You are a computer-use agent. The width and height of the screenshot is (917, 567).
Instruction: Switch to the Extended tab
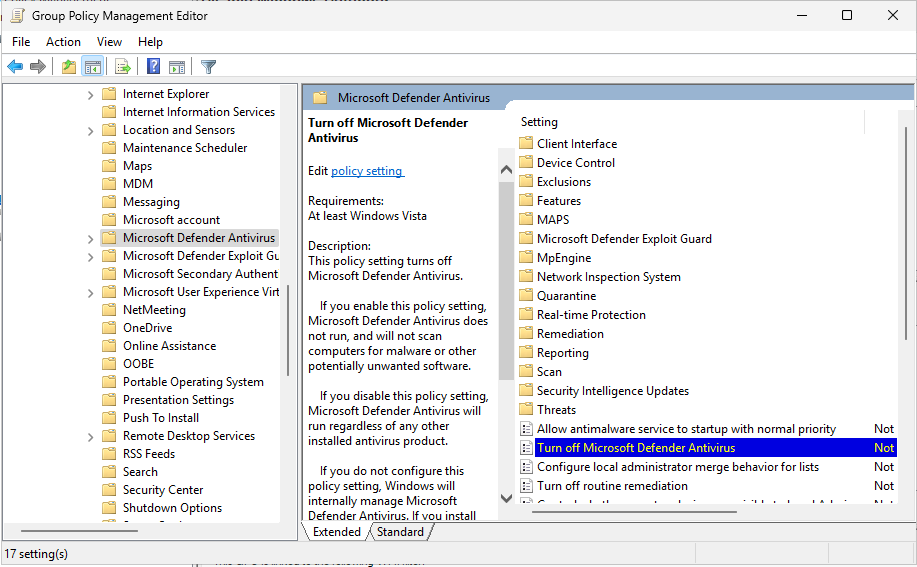point(336,532)
